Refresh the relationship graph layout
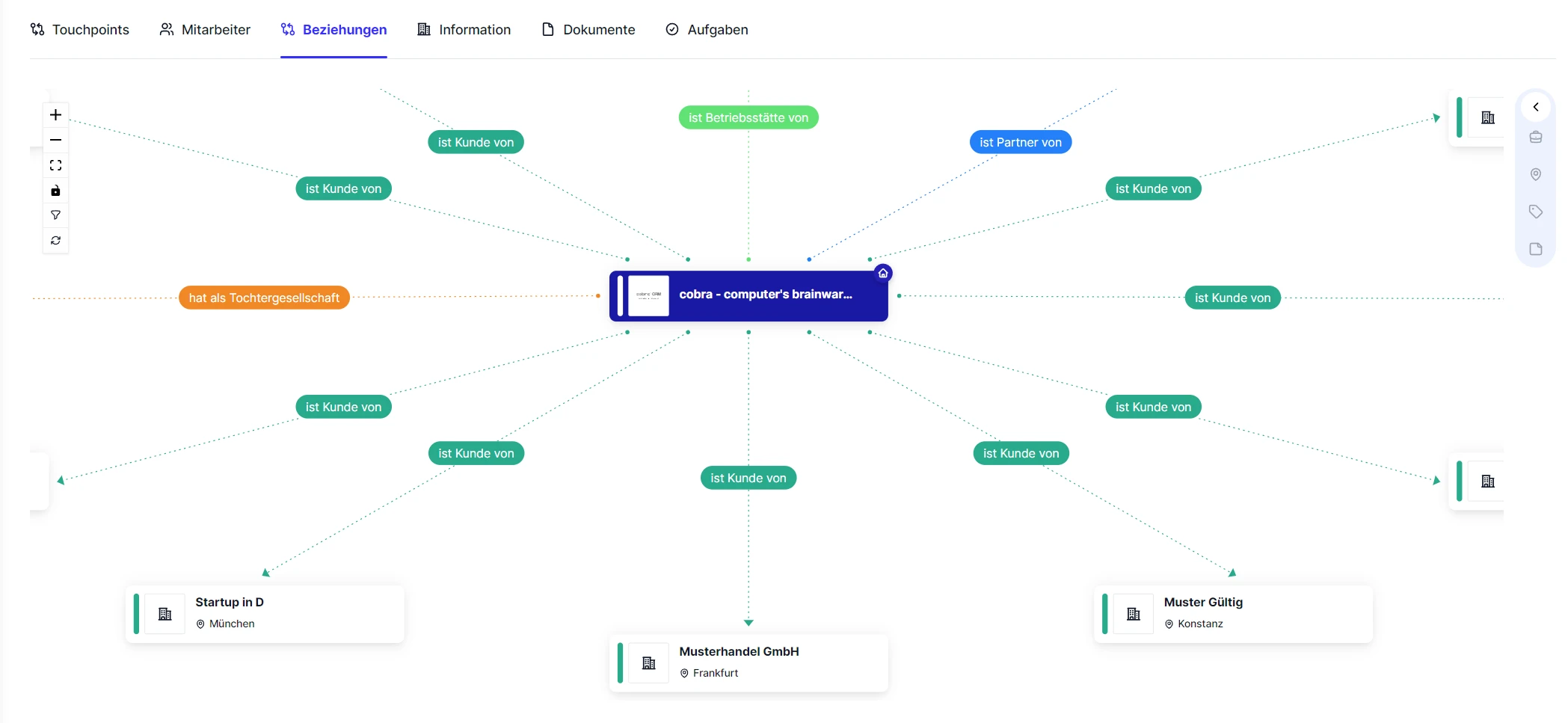This screenshot has height=723, width=1568. point(55,241)
